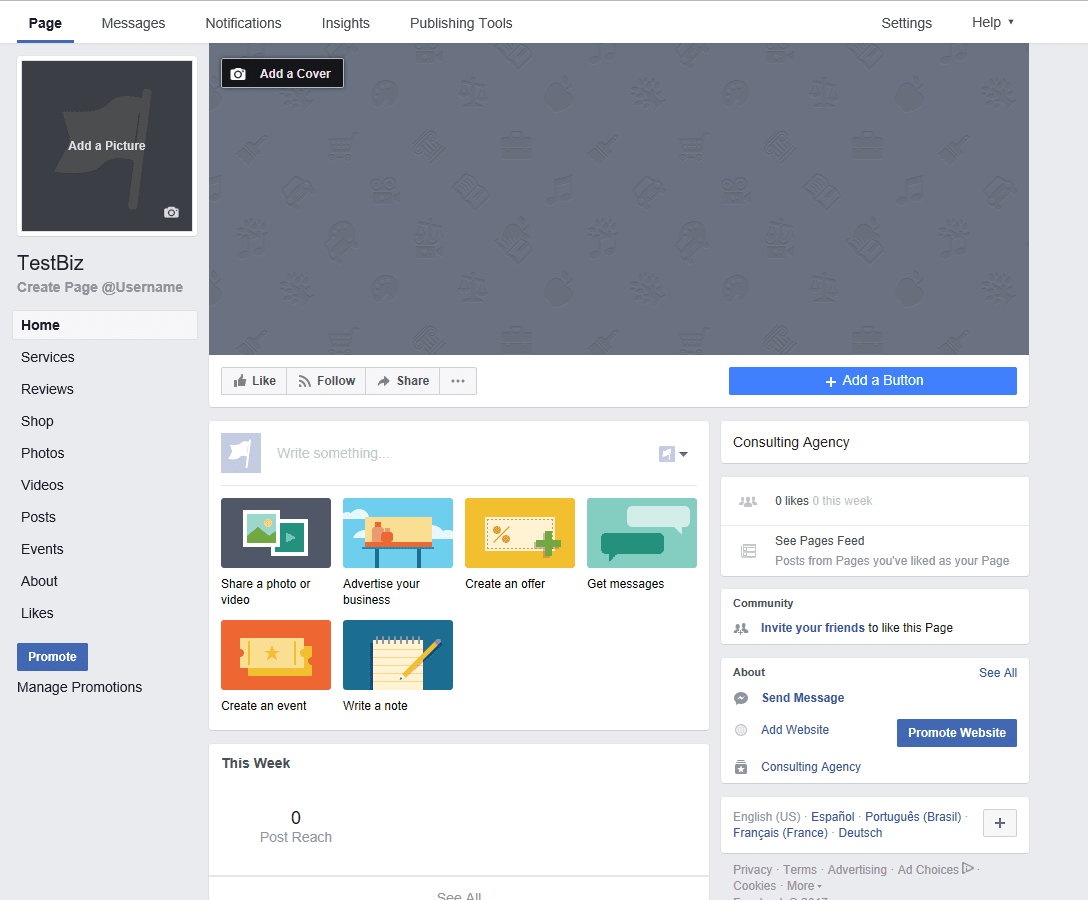Open the Publishing Tools tab
This screenshot has height=900, width=1088.
(461, 23)
